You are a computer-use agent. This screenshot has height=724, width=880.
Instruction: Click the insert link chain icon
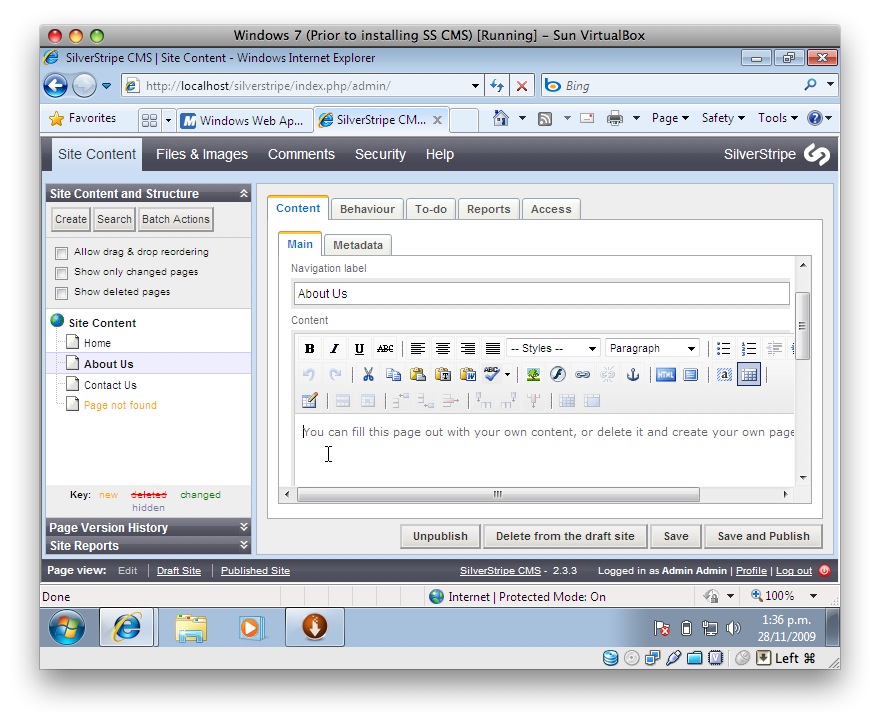(582, 375)
